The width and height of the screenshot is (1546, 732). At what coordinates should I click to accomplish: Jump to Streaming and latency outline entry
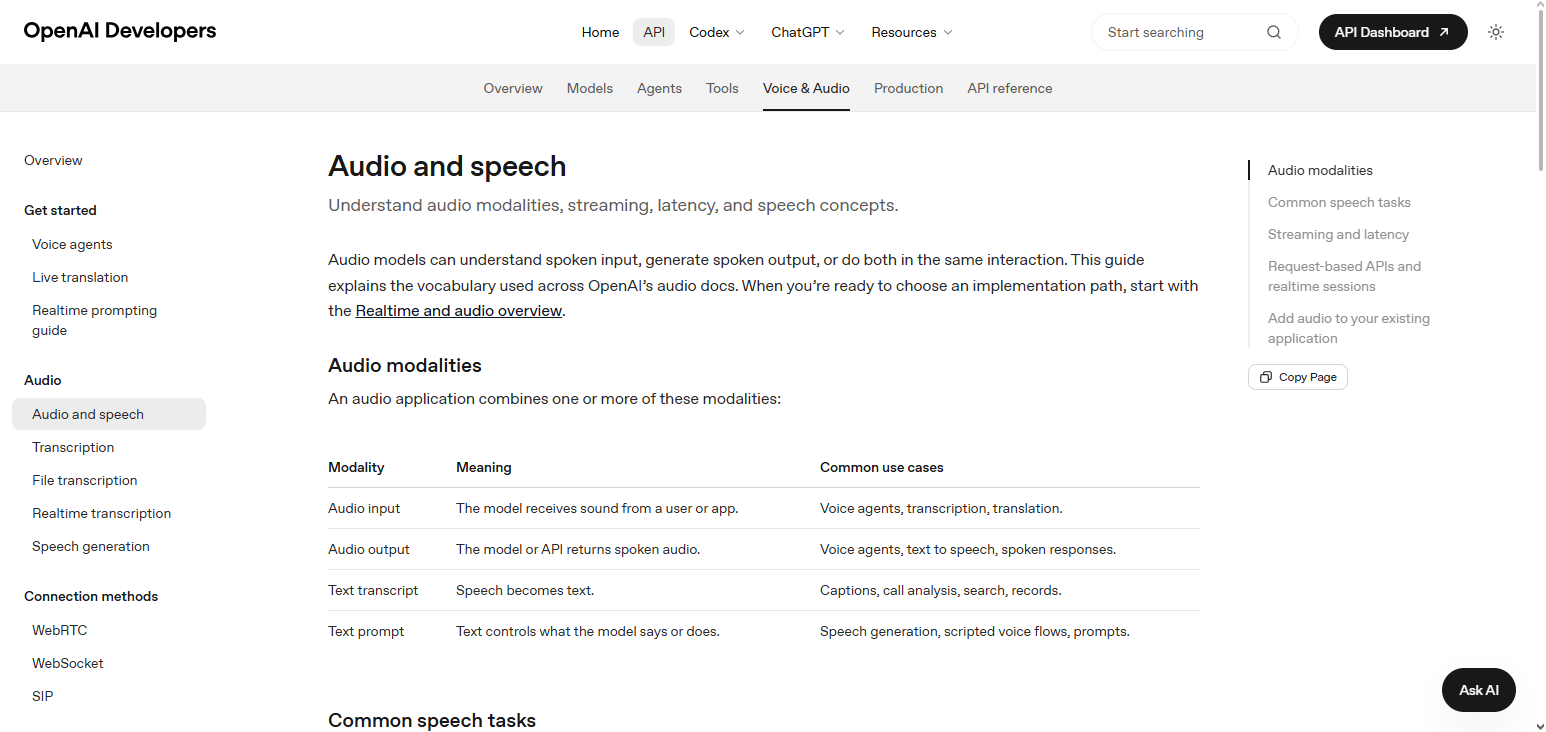(x=1338, y=234)
